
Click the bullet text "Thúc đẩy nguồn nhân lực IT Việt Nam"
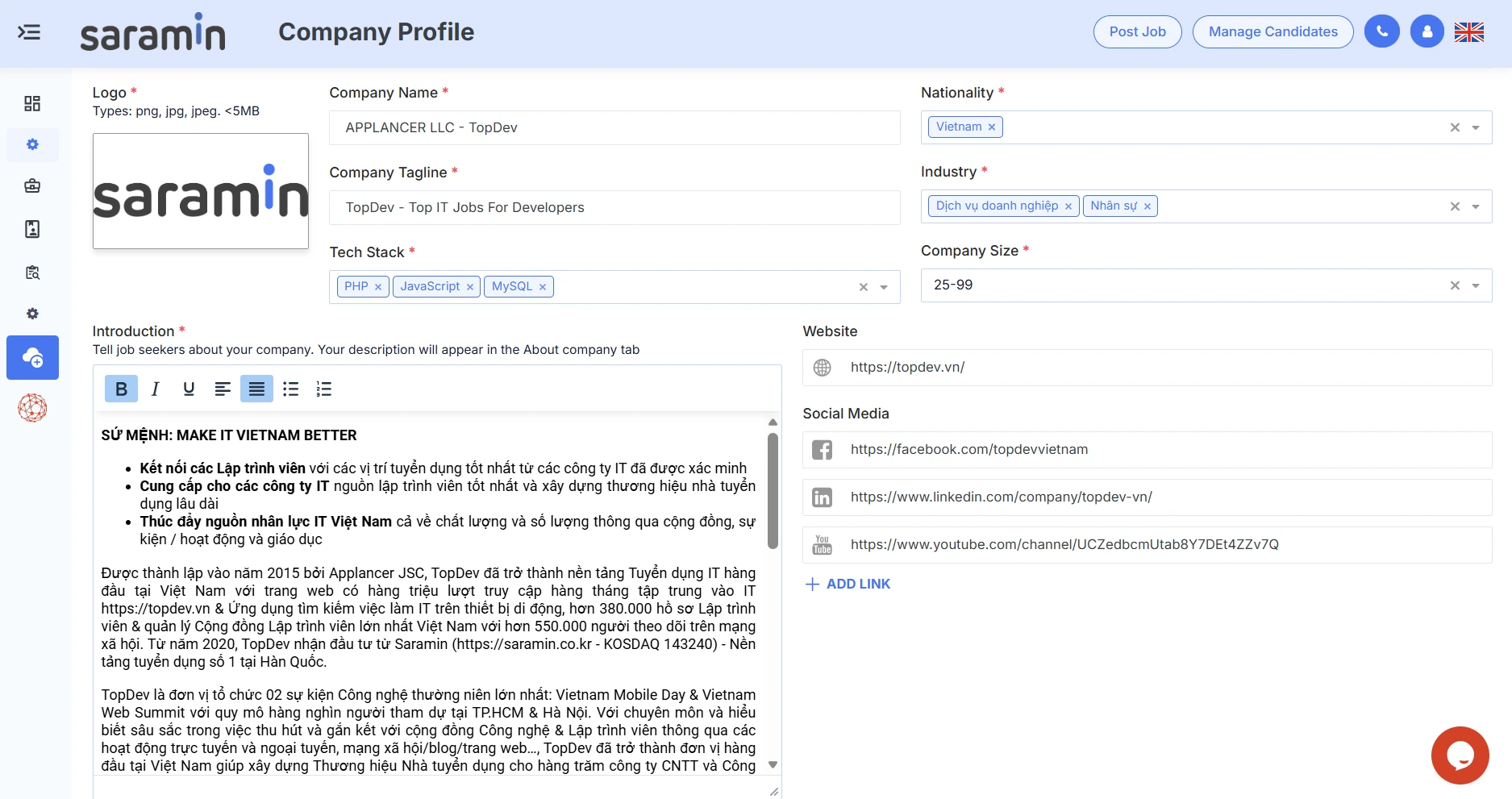[x=266, y=522]
